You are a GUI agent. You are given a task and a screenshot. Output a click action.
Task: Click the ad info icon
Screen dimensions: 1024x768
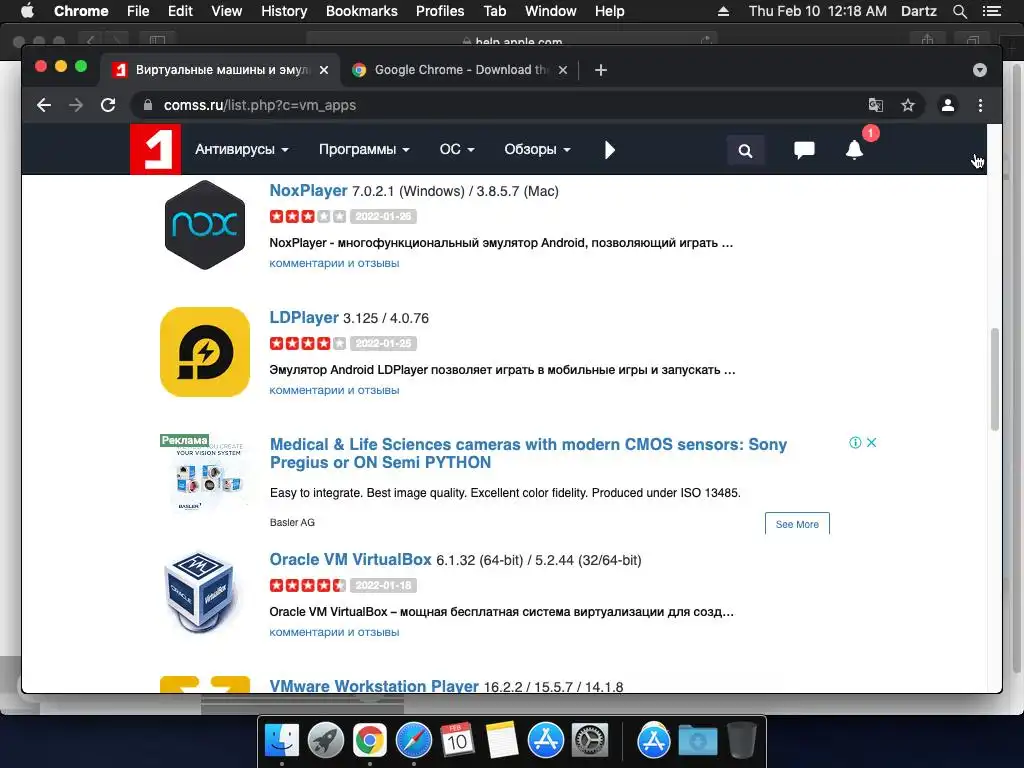[x=855, y=443]
